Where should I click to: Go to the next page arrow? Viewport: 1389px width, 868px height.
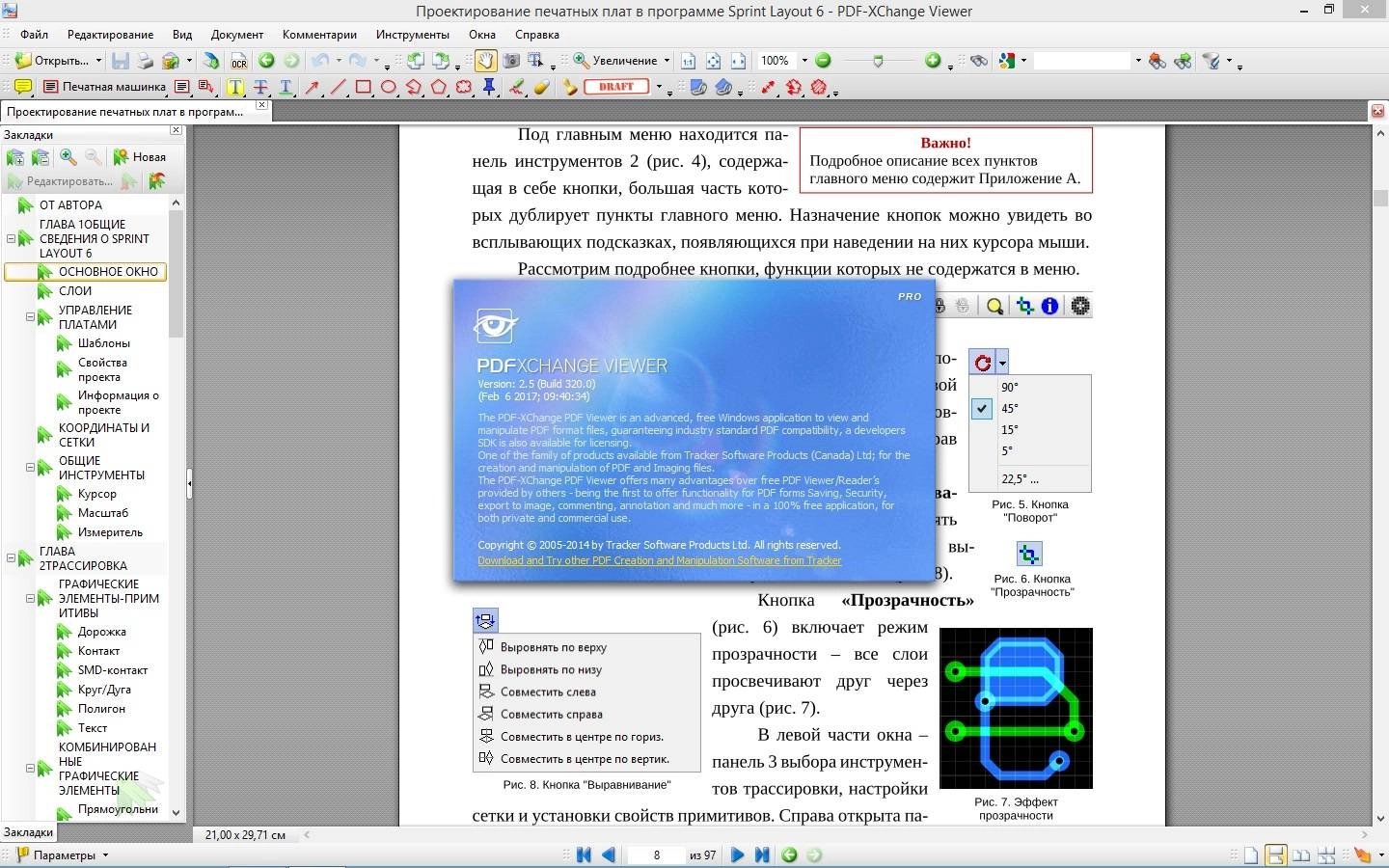pyautogui.click(x=737, y=854)
